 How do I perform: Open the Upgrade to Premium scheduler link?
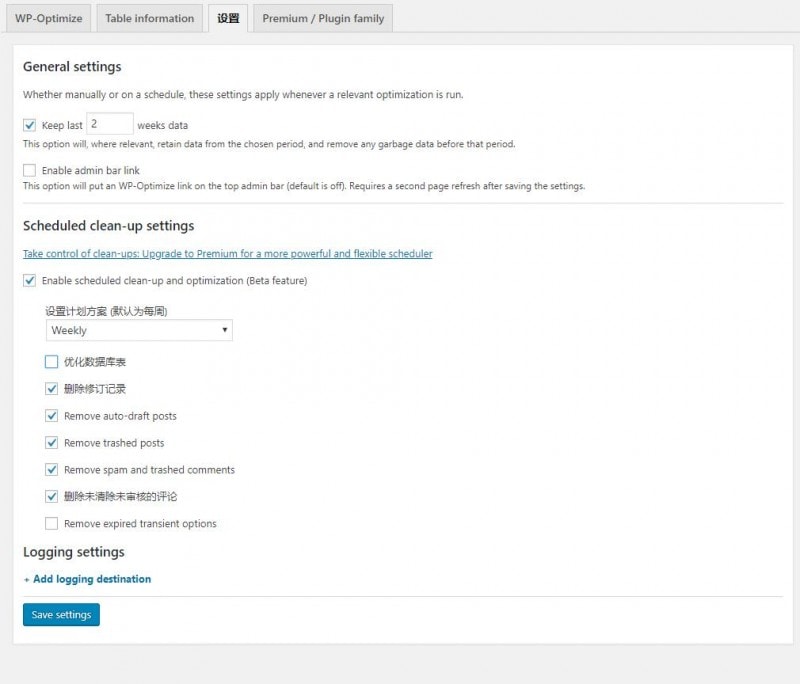pyautogui.click(x=228, y=254)
